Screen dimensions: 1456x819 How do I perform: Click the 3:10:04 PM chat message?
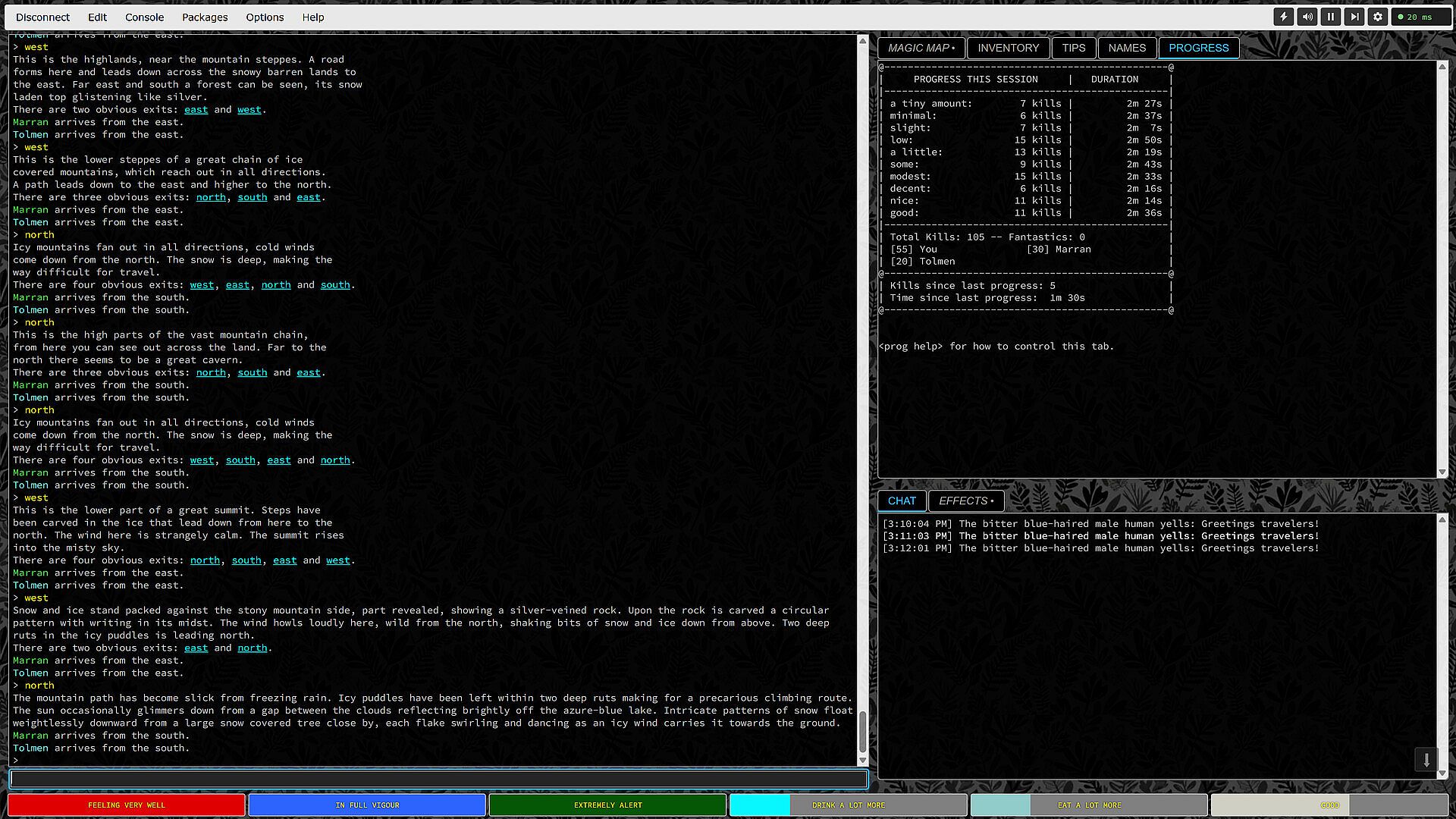1100,524
